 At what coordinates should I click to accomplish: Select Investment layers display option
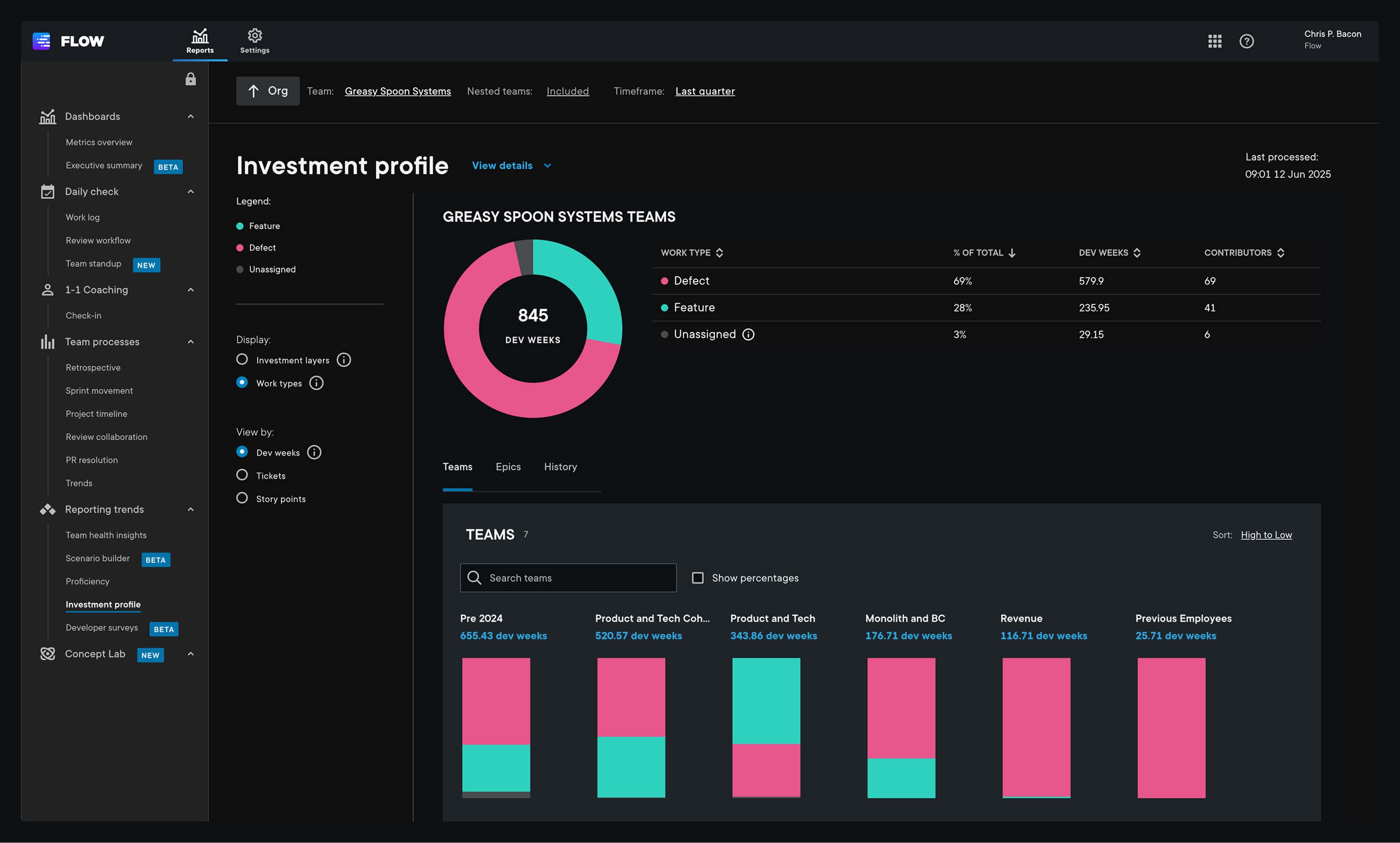point(242,360)
